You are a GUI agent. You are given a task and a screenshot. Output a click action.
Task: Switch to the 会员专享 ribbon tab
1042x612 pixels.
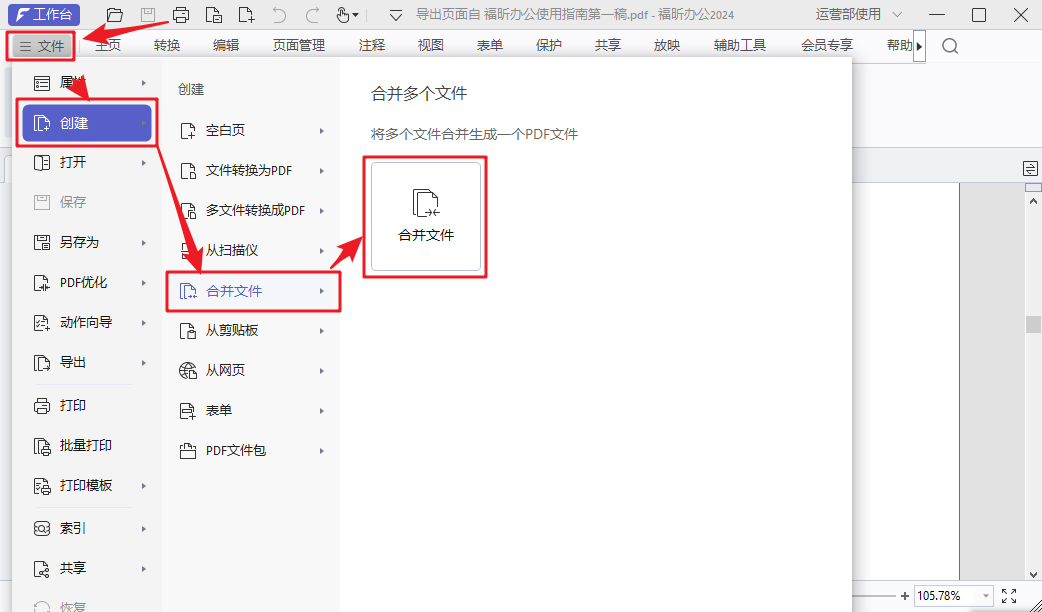point(827,45)
